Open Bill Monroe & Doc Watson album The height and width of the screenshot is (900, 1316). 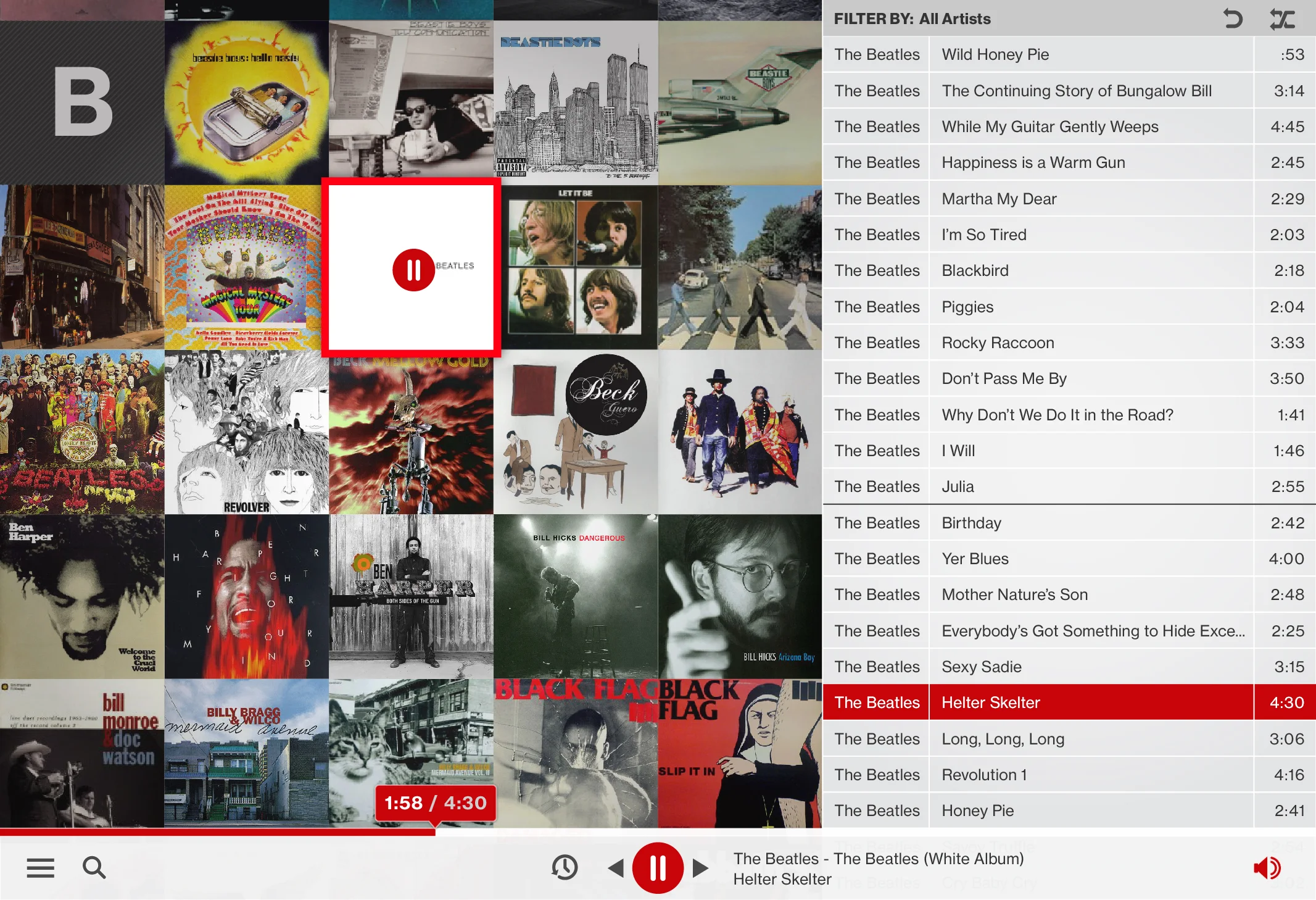click(82, 753)
